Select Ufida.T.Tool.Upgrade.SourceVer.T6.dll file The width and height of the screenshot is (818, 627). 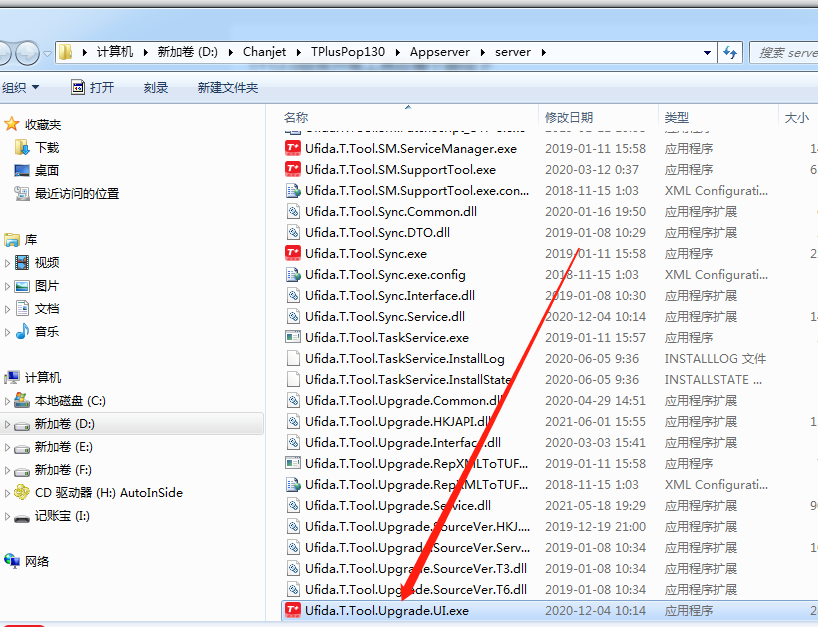point(416,589)
